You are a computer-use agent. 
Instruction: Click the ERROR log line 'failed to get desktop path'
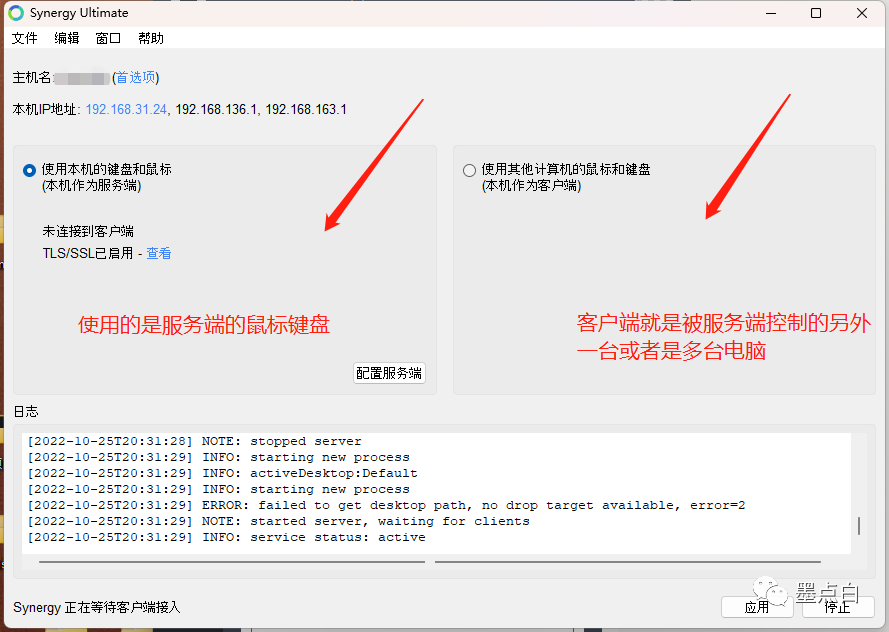[x=386, y=505]
